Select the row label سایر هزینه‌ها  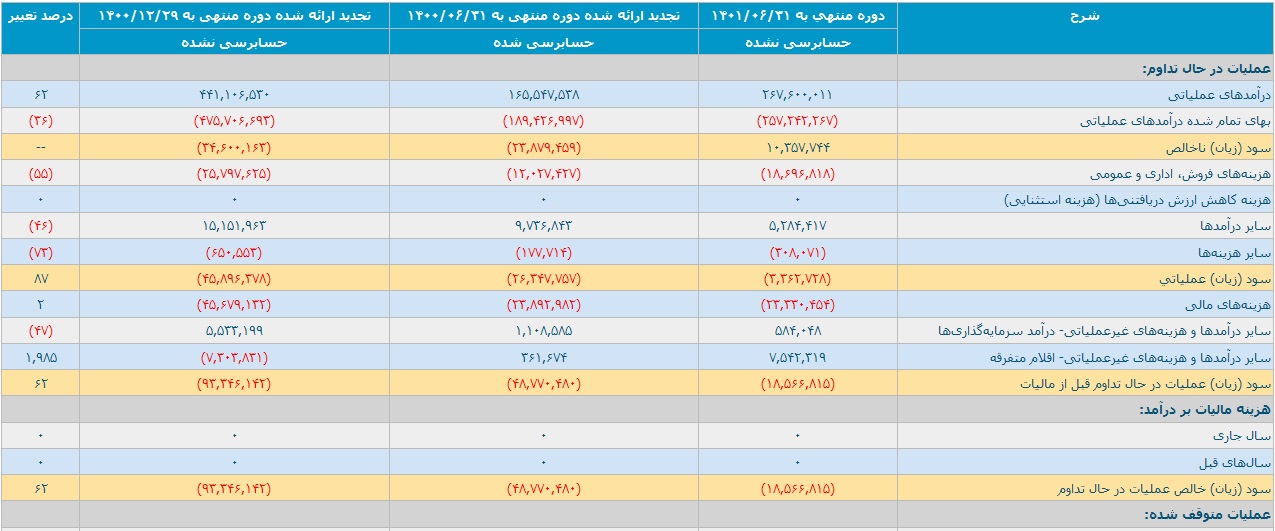pos(1237,252)
